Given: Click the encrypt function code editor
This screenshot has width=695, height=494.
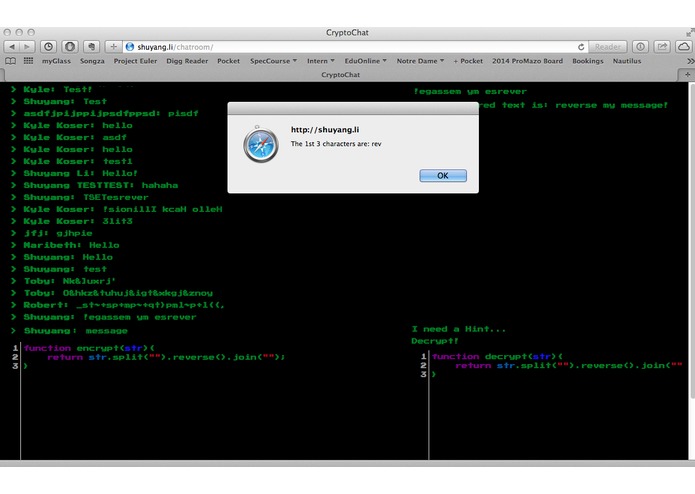Looking at the screenshot, I should 213,401.
